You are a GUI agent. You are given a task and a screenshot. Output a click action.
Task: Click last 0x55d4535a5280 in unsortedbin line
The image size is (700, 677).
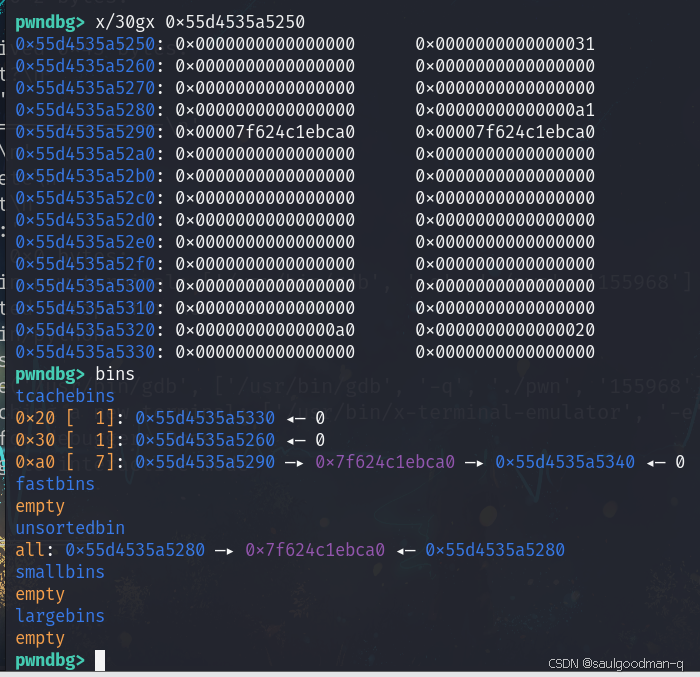click(x=495, y=550)
